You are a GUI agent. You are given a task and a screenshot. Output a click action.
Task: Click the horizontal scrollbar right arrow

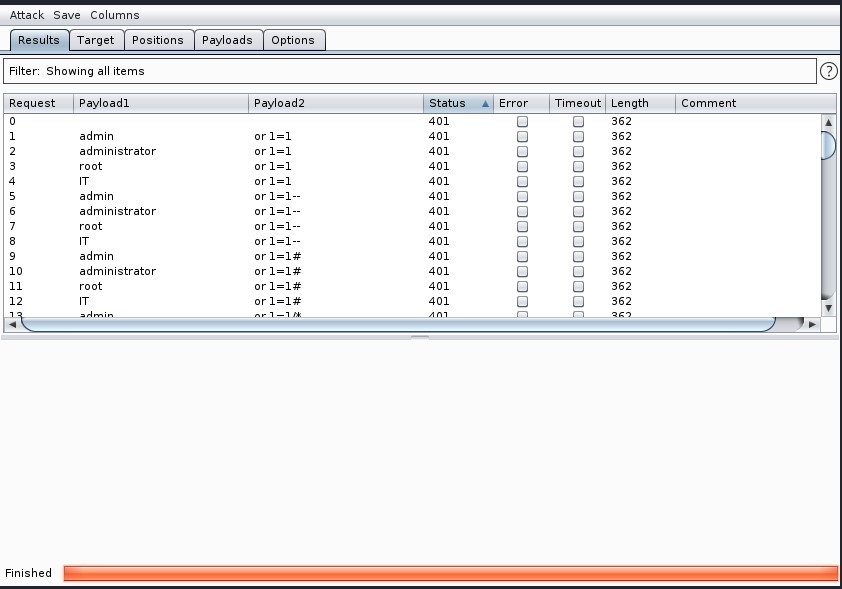pos(812,324)
